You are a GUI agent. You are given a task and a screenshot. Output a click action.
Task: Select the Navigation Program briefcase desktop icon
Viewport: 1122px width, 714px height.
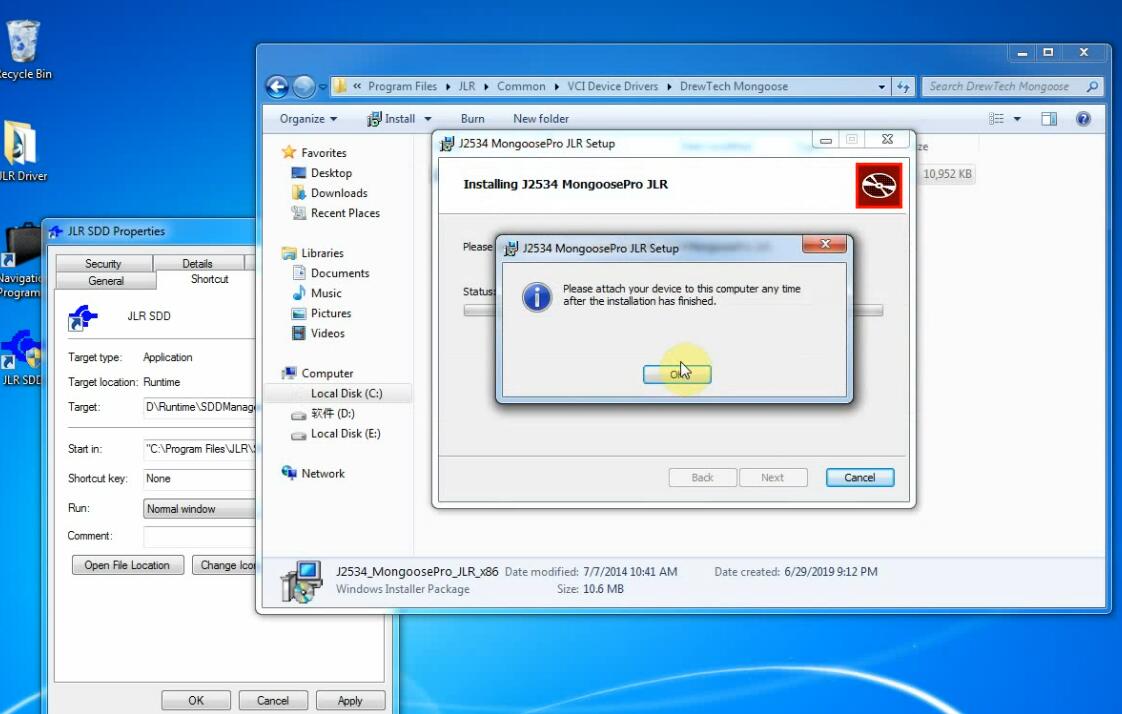(21, 261)
